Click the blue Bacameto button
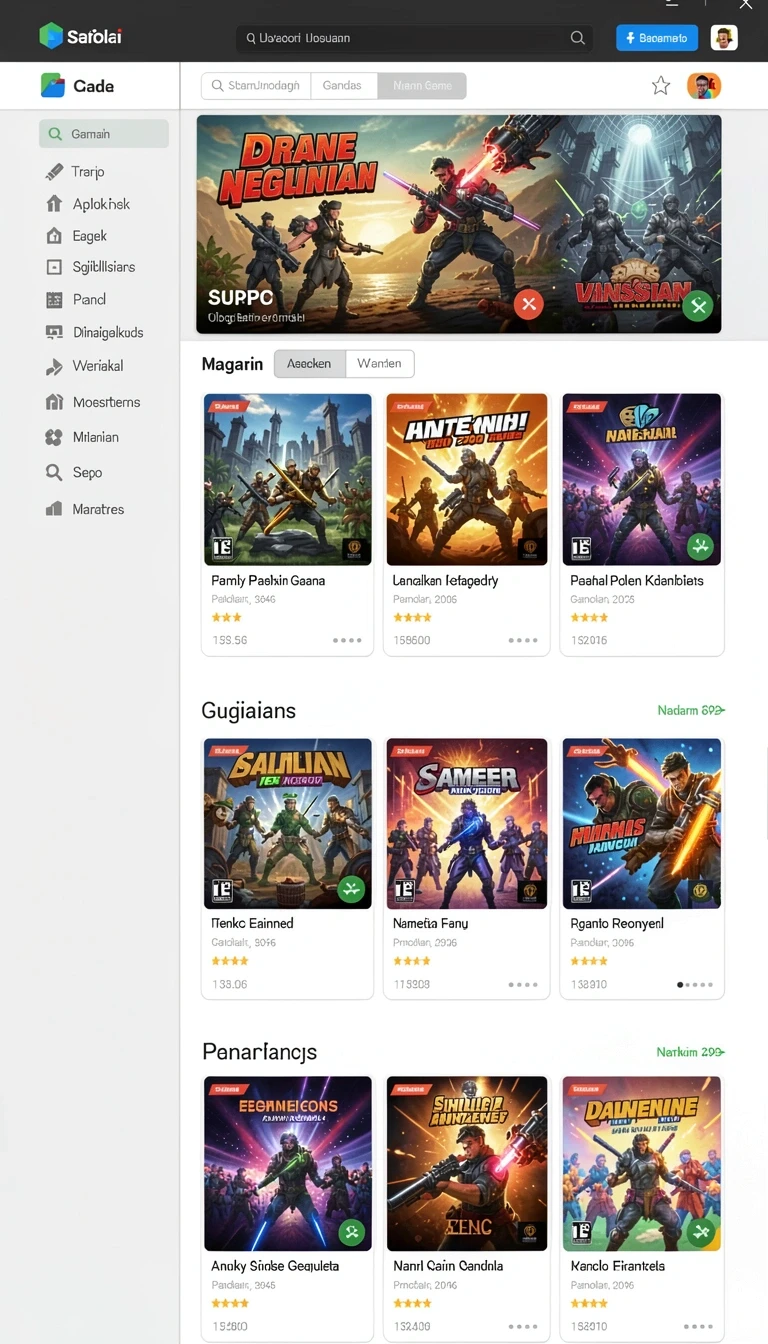The width and height of the screenshot is (768, 1344). 657,38
